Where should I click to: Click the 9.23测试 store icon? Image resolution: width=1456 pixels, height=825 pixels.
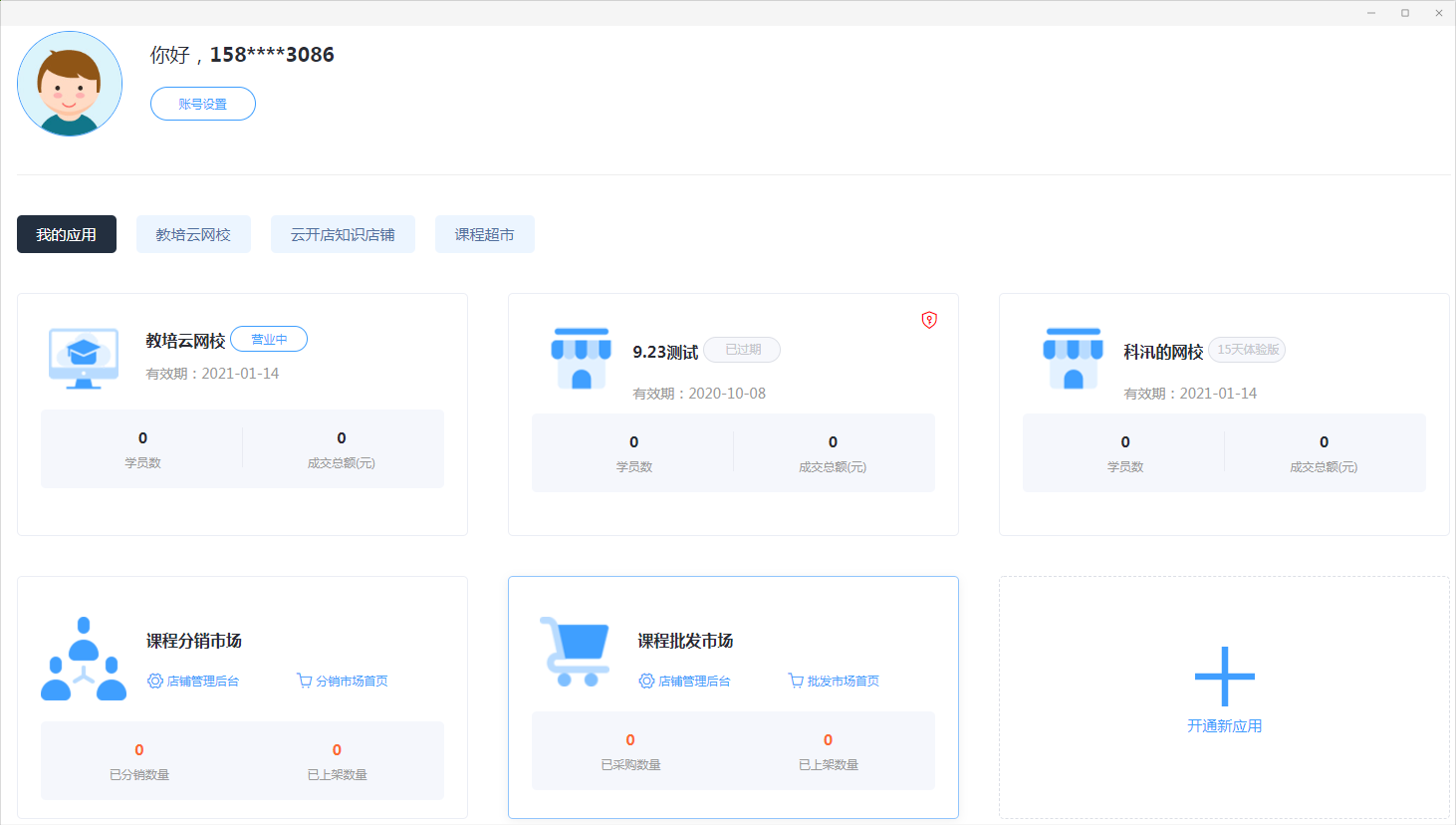coord(582,358)
